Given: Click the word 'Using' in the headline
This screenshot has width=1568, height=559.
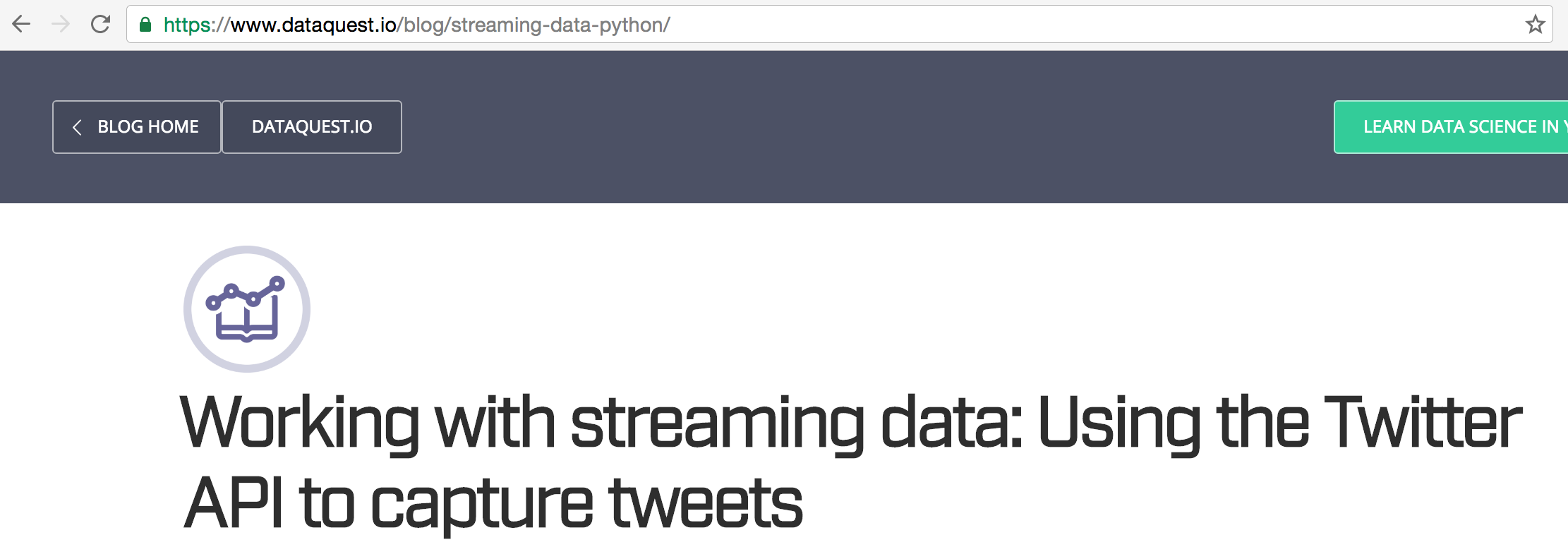Looking at the screenshot, I should (1118, 423).
